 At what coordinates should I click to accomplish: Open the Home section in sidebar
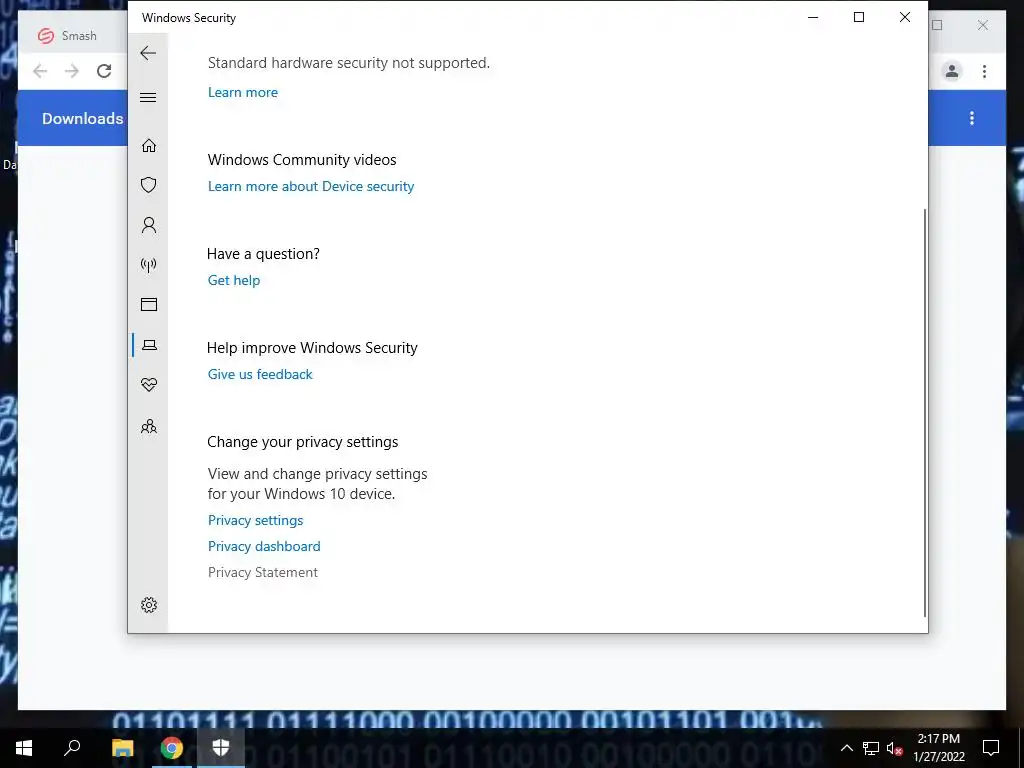pos(149,145)
